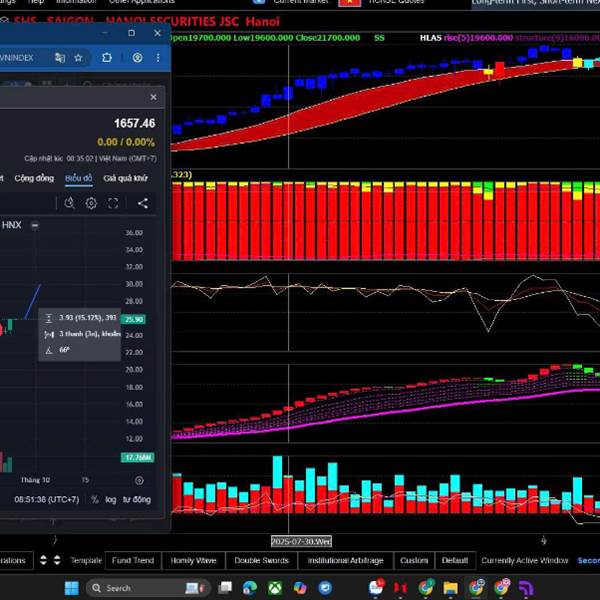This screenshot has width=600, height=600.
Task: Toggle percent scale on chart footer
Action: [x=95, y=500]
